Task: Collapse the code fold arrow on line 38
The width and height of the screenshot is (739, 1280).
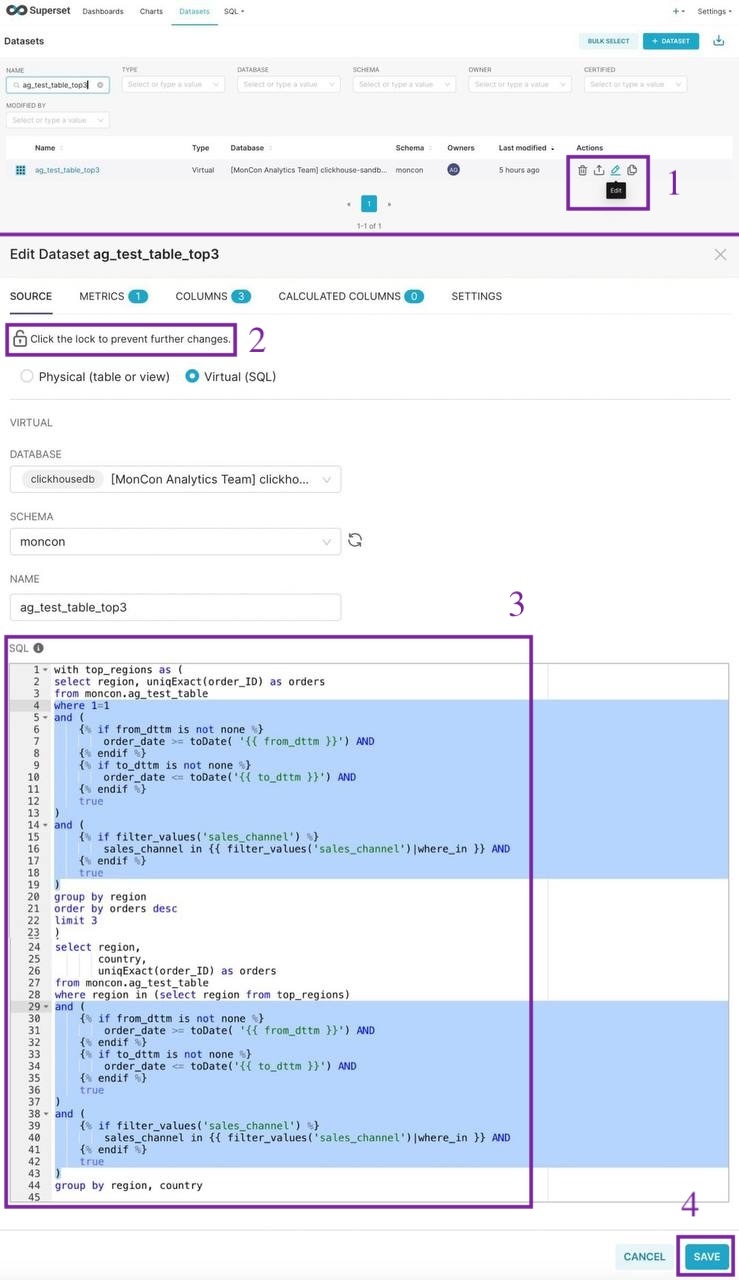Action: tap(46, 1113)
